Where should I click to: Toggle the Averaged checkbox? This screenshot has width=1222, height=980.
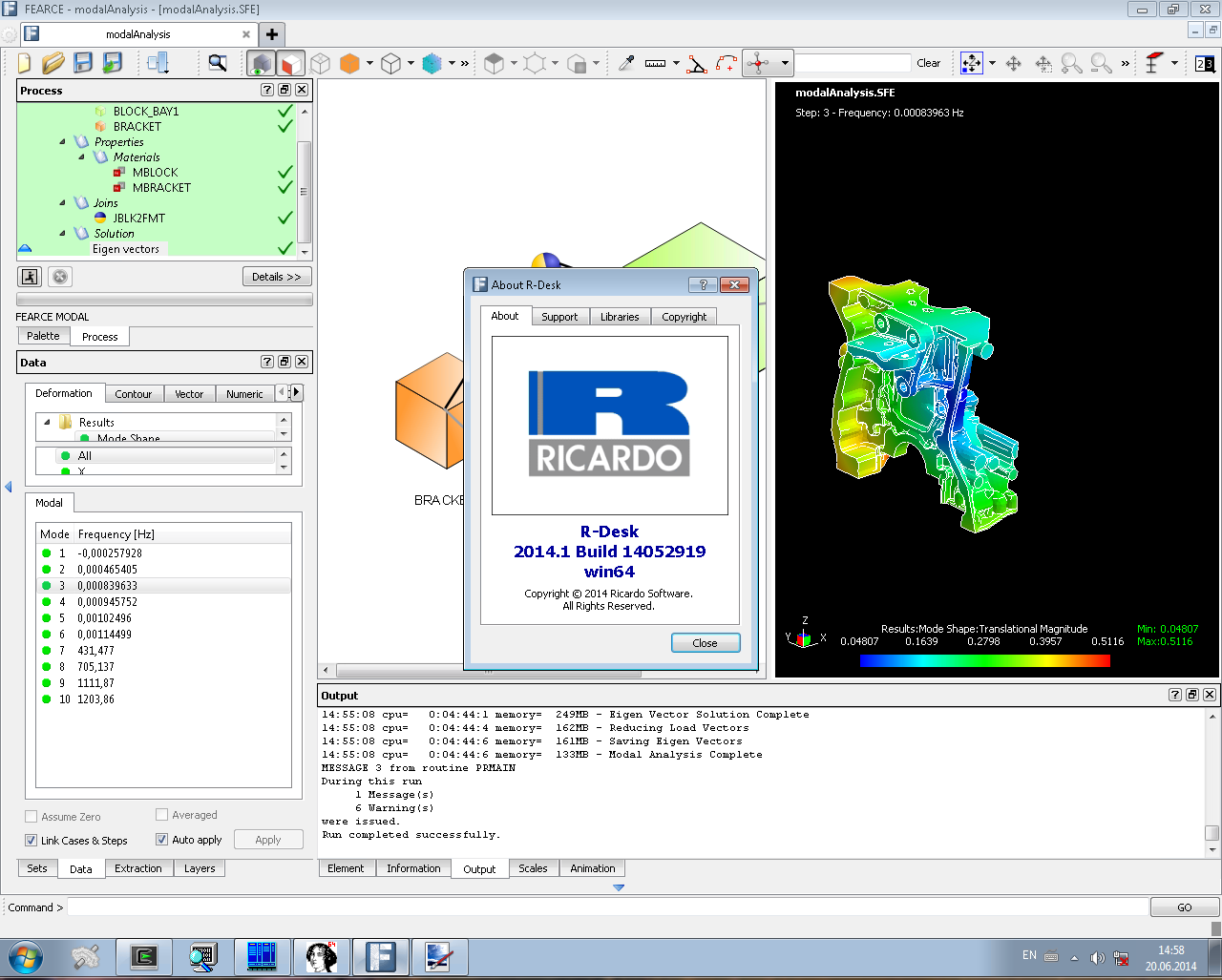pyautogui.click(x=162, y=815)
